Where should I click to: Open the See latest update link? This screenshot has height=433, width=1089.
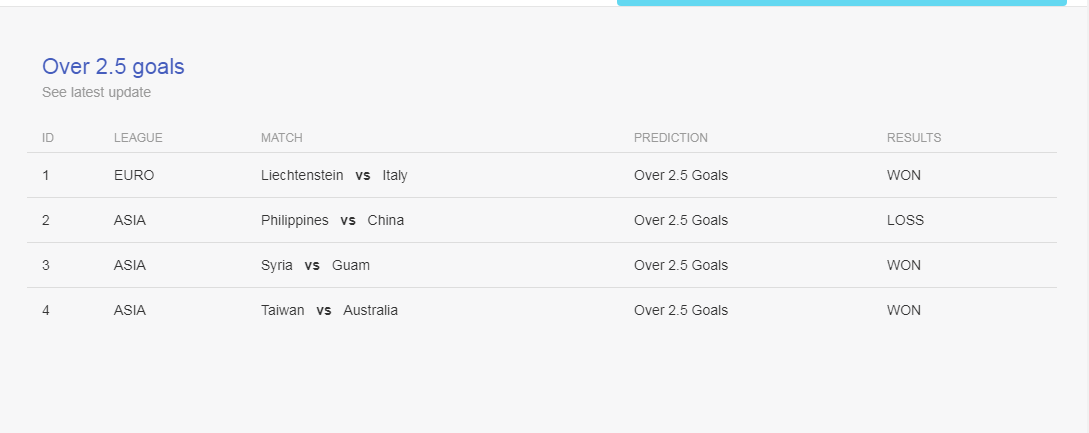(x=97, y=92)
